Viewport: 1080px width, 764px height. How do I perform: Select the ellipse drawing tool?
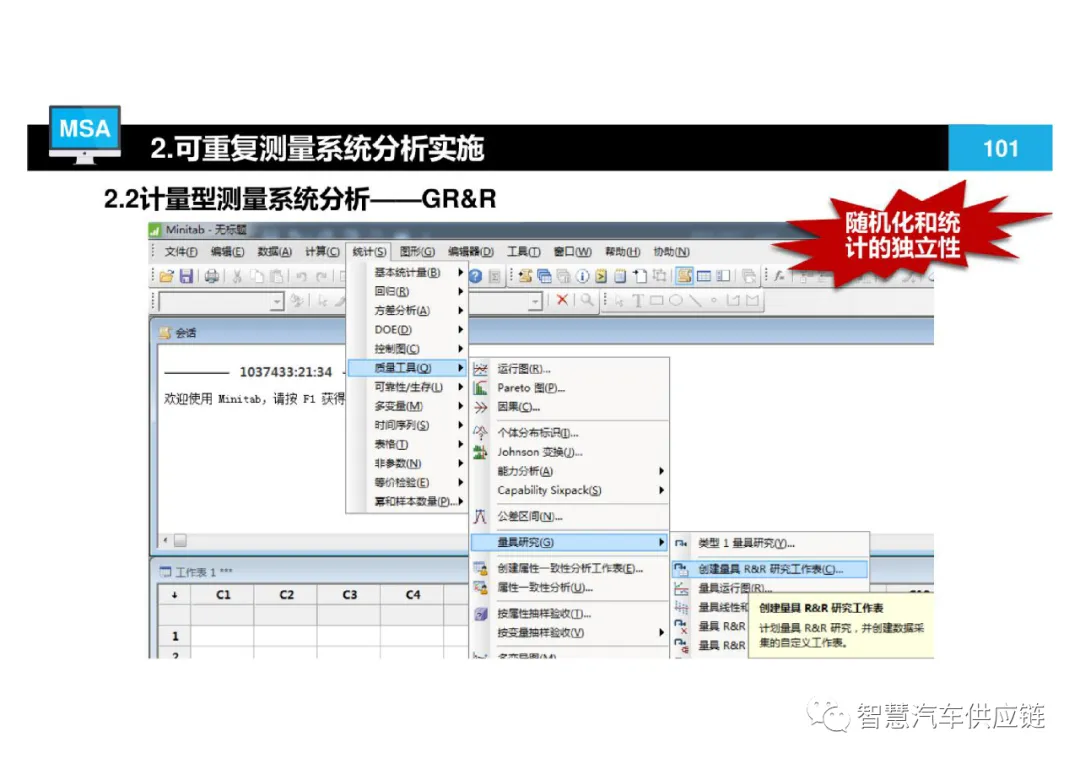click(676, 300)
